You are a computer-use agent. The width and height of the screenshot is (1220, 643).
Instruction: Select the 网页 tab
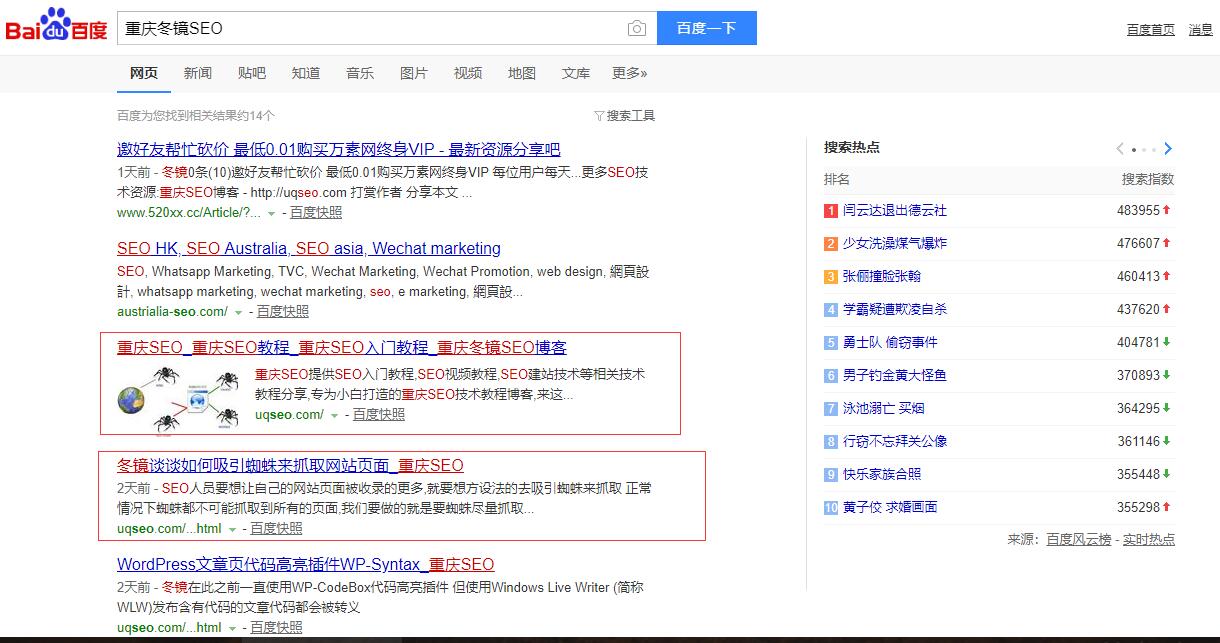(144, 73)
